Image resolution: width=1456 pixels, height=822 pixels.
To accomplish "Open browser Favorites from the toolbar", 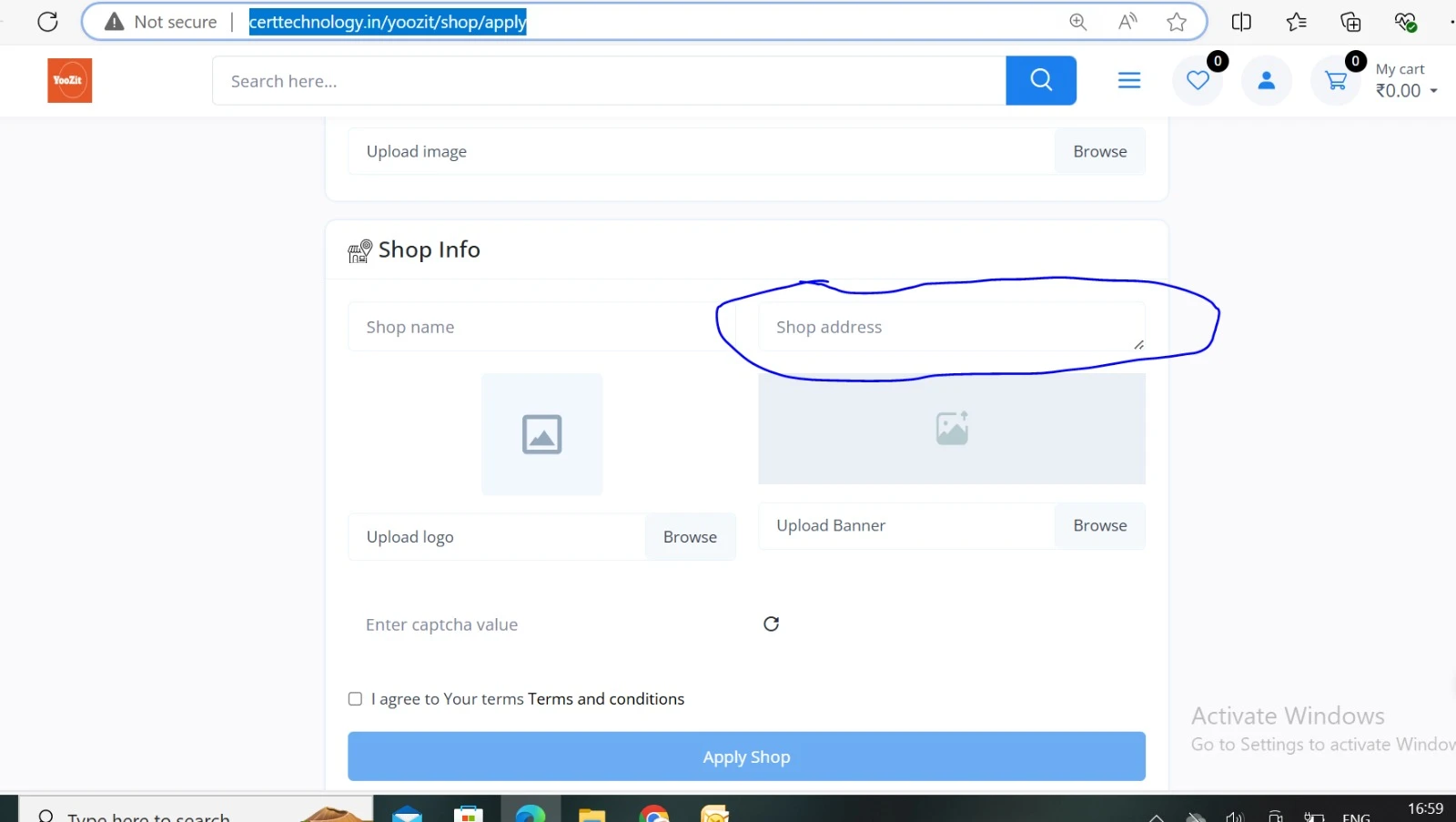I will pos(1296,21).
